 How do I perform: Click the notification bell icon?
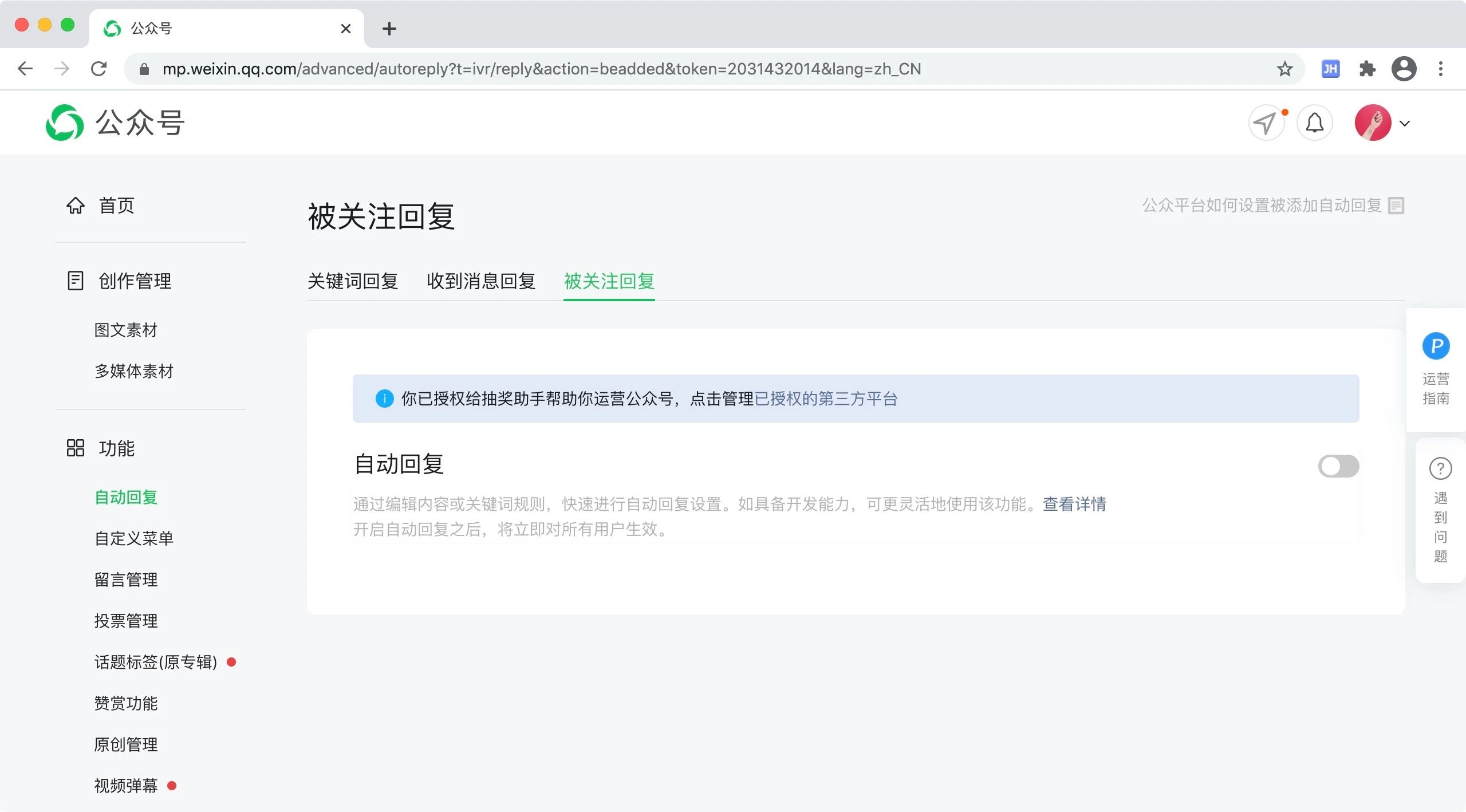[x=1314, y=123]
